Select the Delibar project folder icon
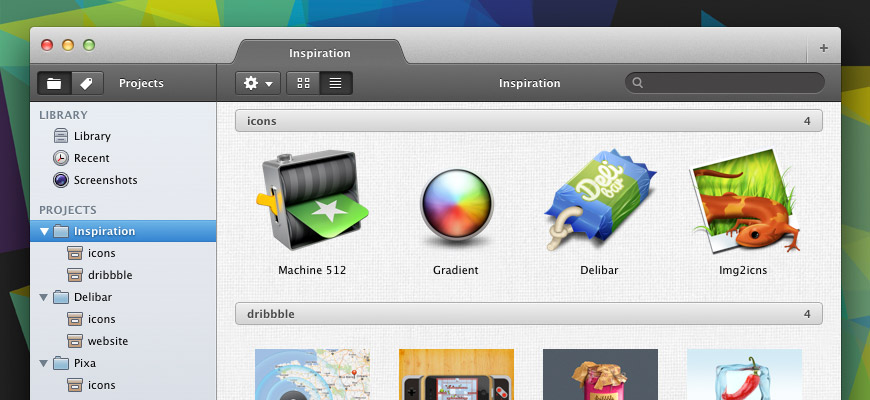 [61, 297]
